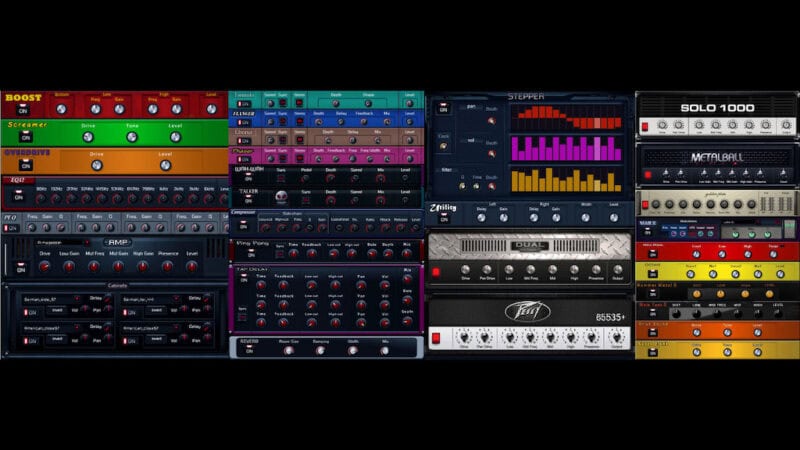The height and width of the screenshot is (450, 800).
Task: Click the SOLO 1000 amp title
Action: (717, 108)
